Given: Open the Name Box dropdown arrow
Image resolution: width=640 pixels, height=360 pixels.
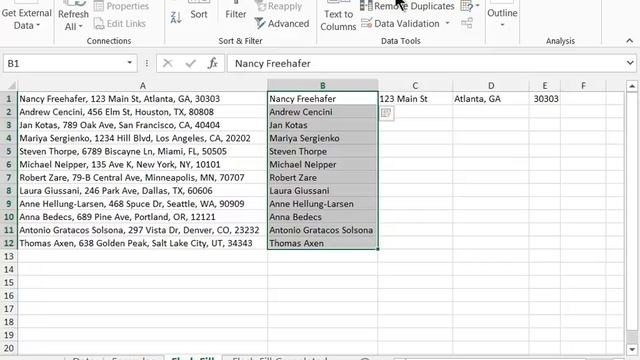Looking at the screenshot, I should click(129, 63).
